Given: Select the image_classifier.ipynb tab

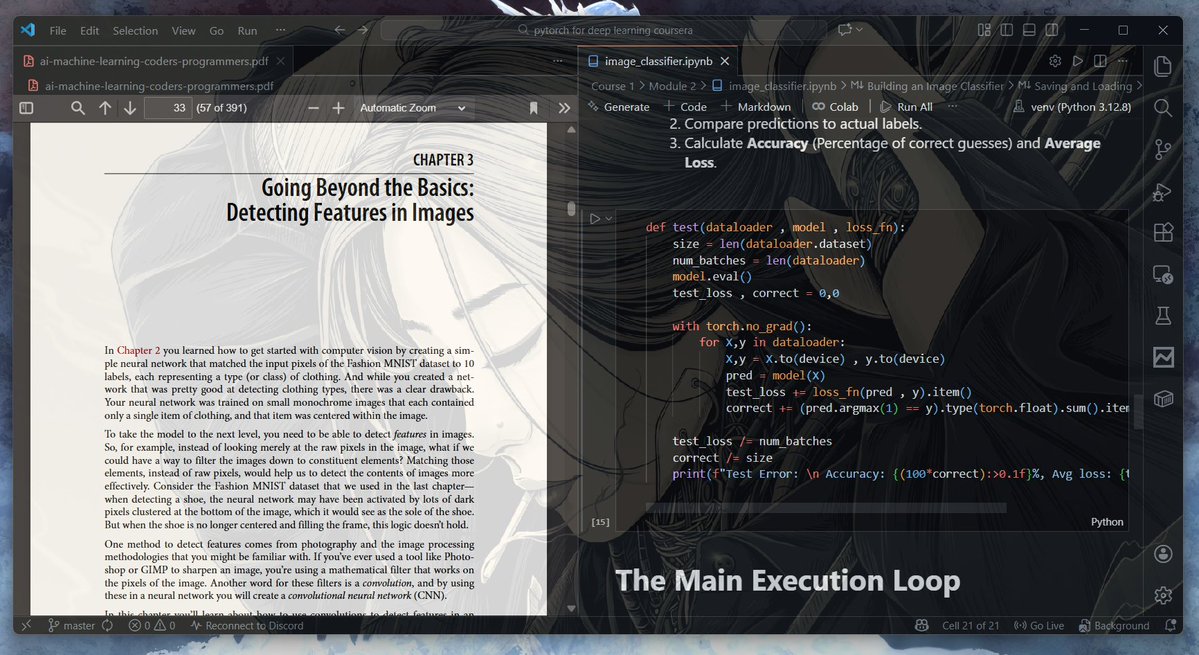Looking at the screenshot, I should (658, 61).
